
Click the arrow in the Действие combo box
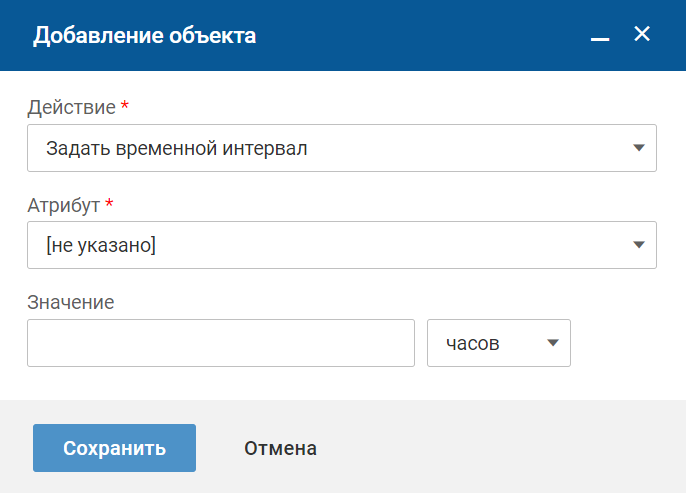(639, 149)
